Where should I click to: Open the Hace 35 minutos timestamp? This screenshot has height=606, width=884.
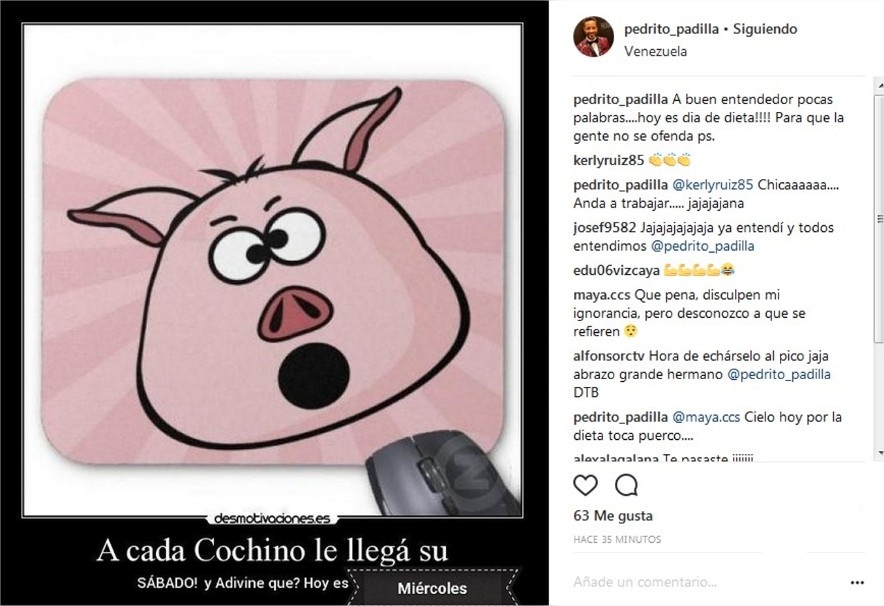click(x=617, y=539)
